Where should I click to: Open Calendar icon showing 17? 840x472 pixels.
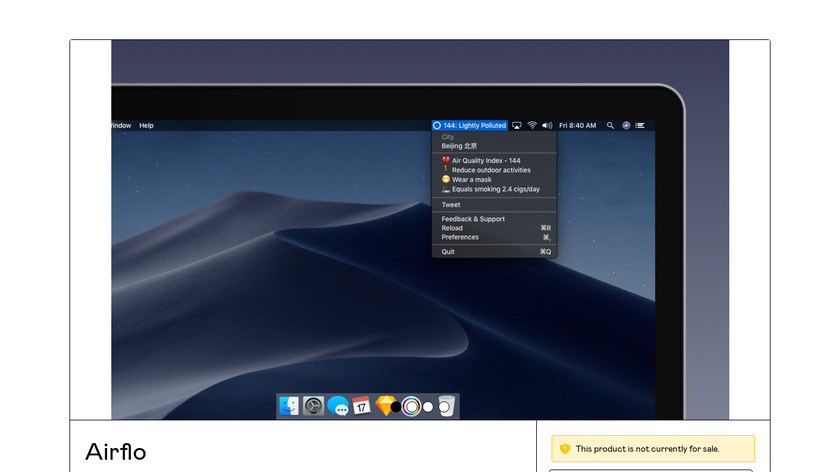click(362, 406)
